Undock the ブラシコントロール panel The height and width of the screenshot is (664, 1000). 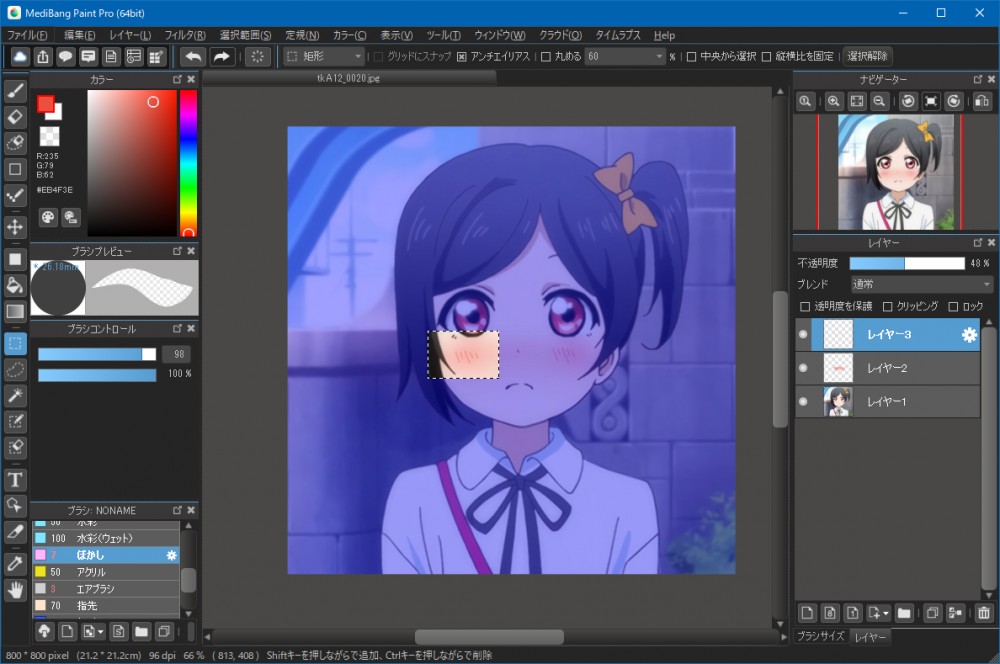click(177, 328)
